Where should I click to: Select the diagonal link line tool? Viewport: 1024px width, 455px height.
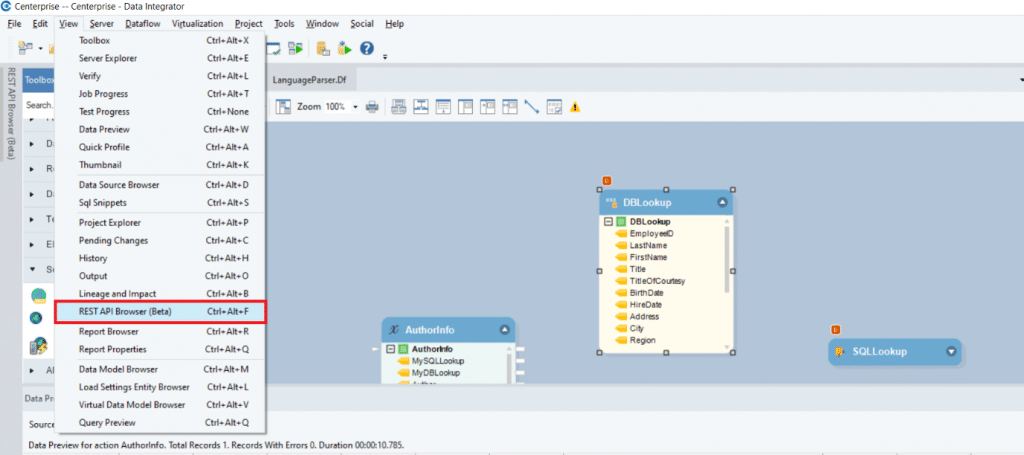[x=532, y=107]
